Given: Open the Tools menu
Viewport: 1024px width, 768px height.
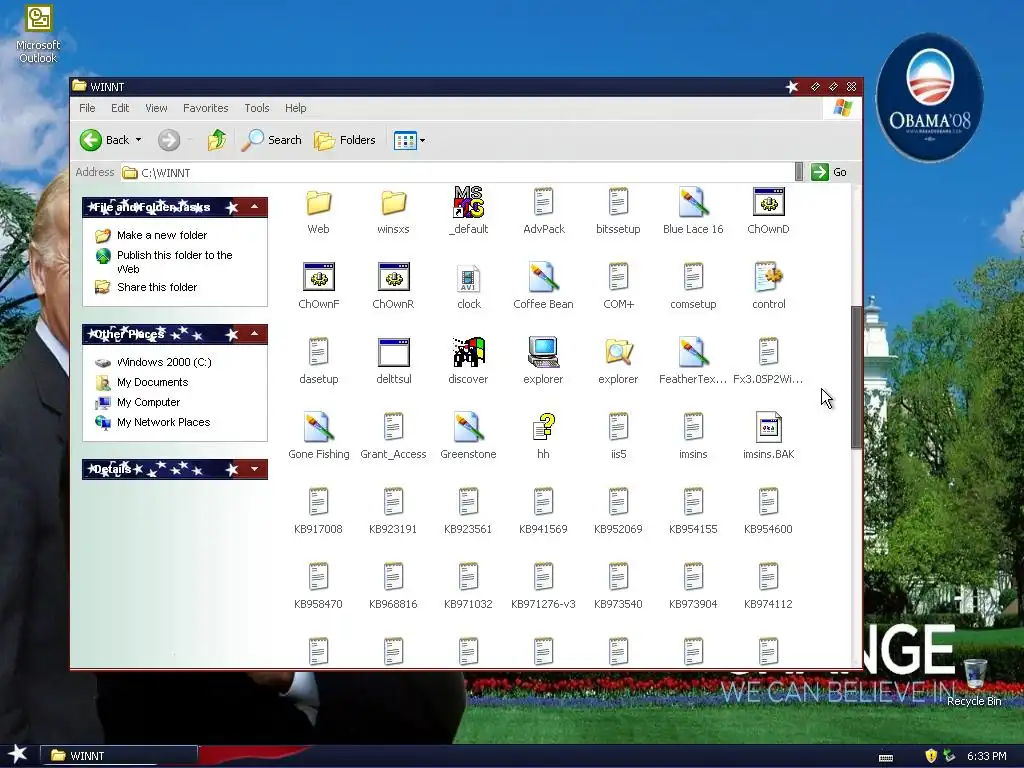Looking at the screenshot, I should (x=257, y=108).
